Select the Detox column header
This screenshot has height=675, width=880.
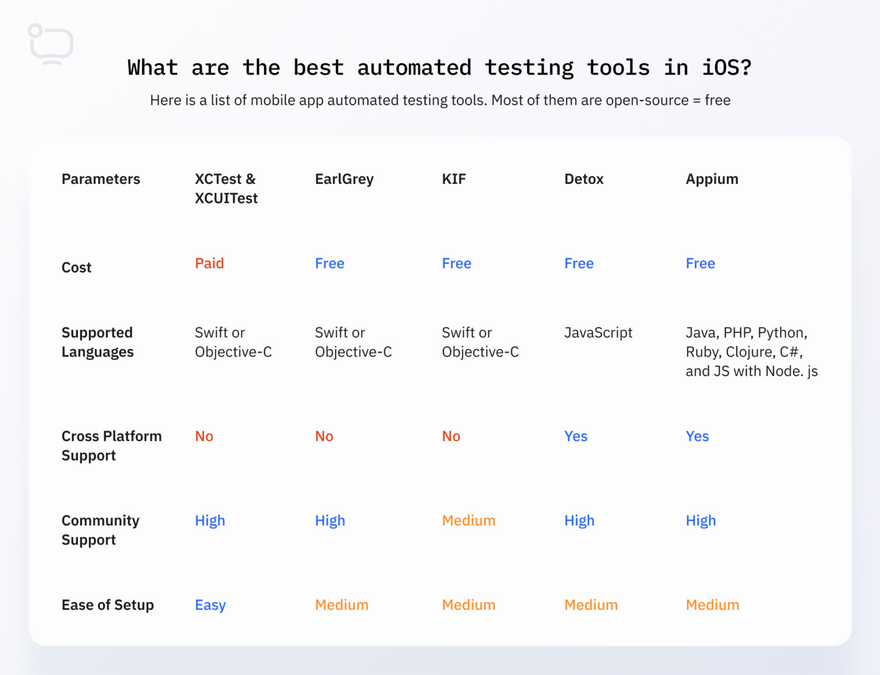click(584, 179)
